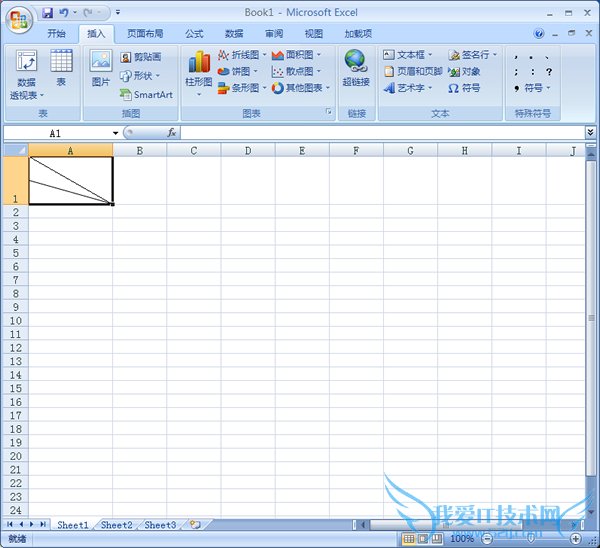Image resolution: width=600 pixels, height=548 pixels.
Task: Insert a hyperlink (超链接)
Action: point(356,68)
